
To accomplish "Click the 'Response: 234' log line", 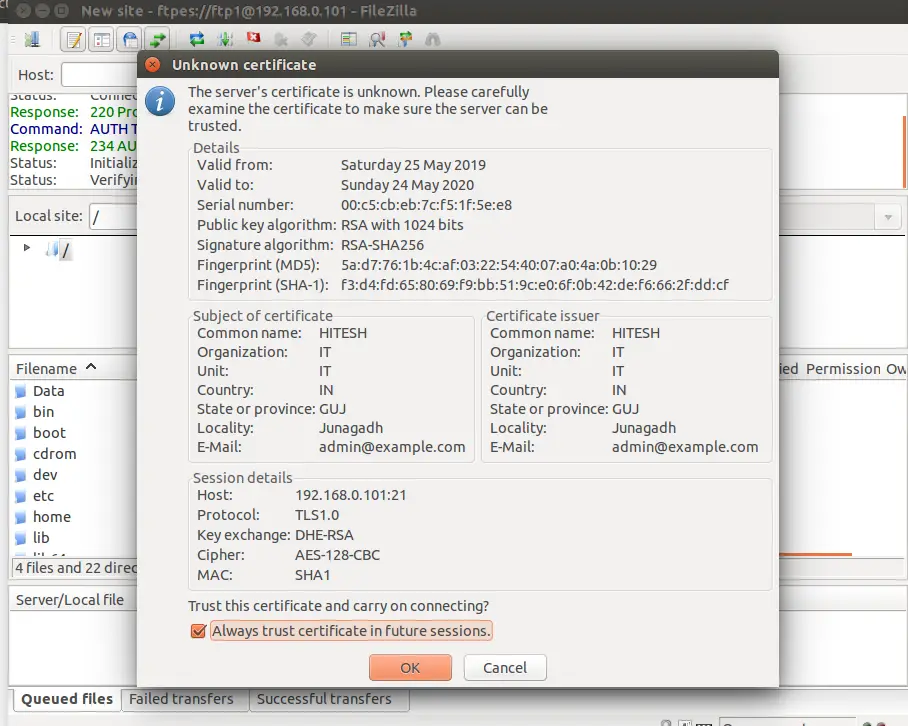I will 74,146.
